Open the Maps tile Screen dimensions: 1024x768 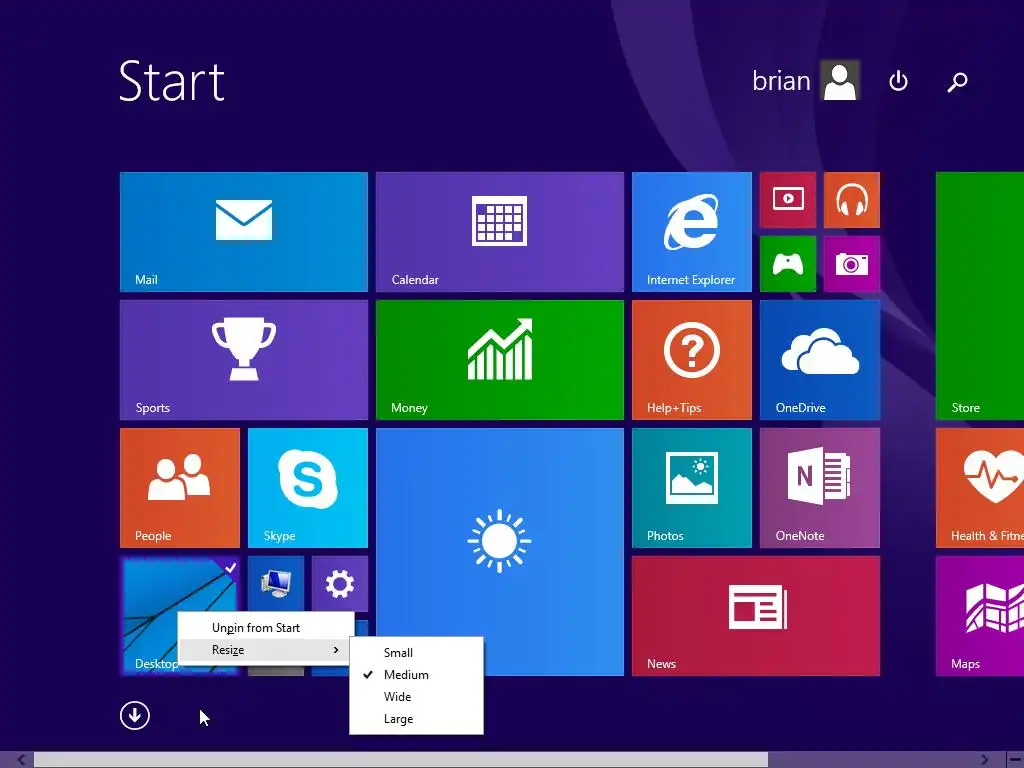(980, 616)
